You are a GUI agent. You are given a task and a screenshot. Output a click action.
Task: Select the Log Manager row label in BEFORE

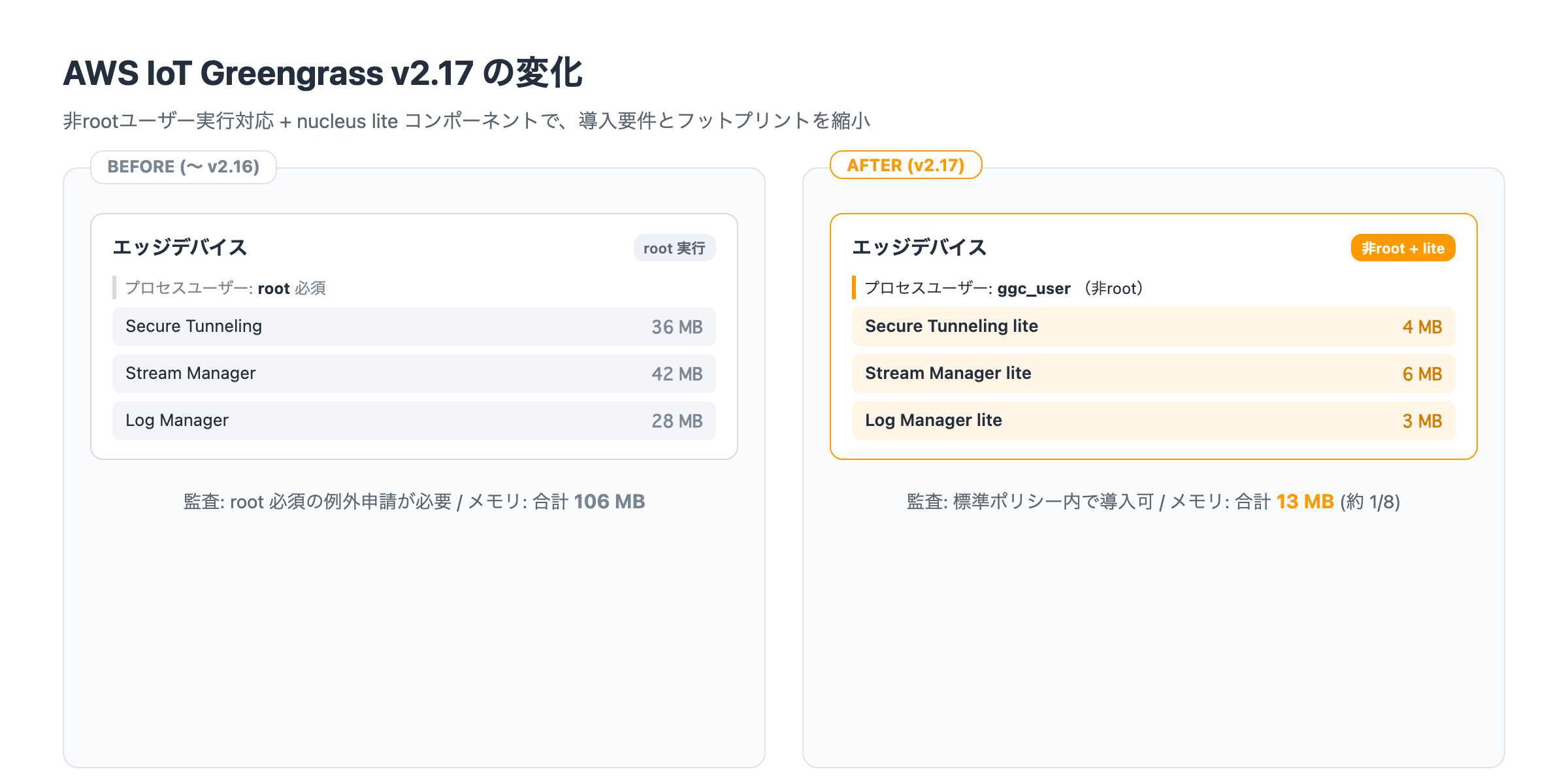pyautogui.click(x=177, y=420)
